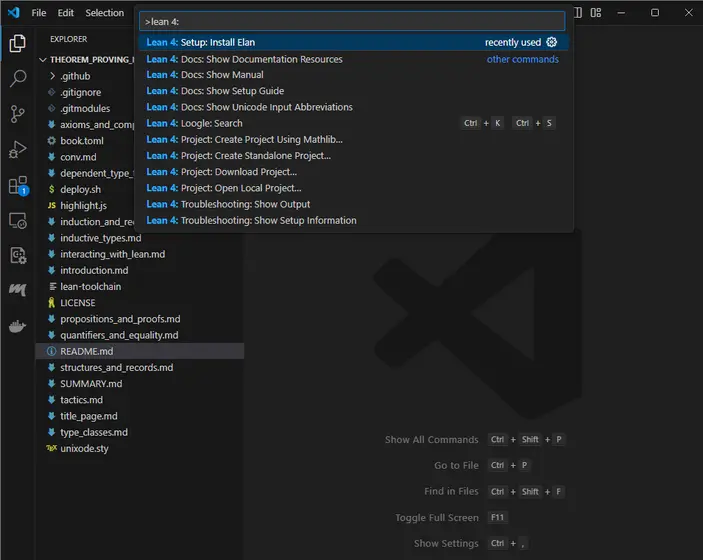Open Remote Explorer view icon
Screen dimensions: 703x560
tap(17, 220)
